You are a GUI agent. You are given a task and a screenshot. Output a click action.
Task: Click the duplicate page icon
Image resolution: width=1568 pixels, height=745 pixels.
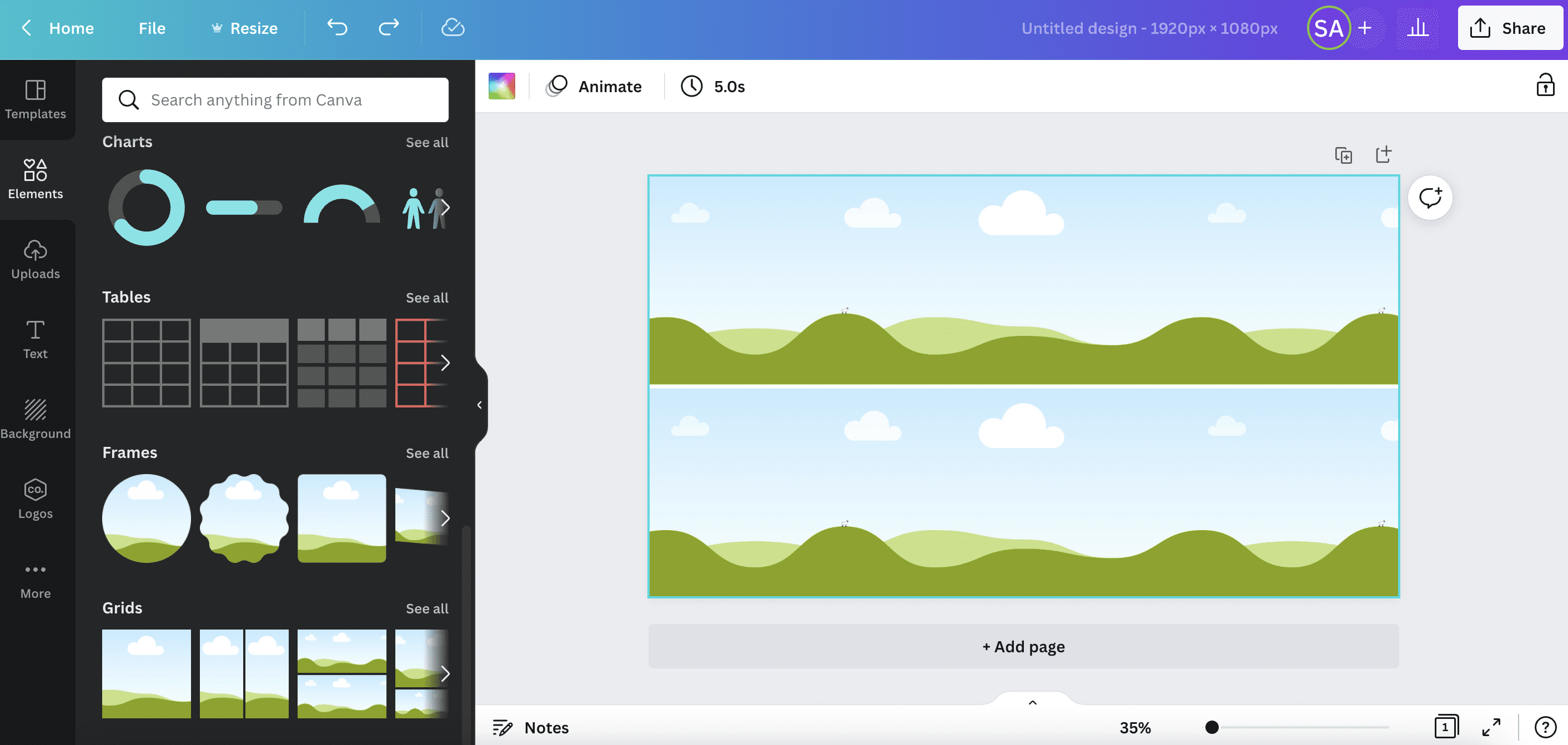pyautogui.click(x=1343, y=155)
